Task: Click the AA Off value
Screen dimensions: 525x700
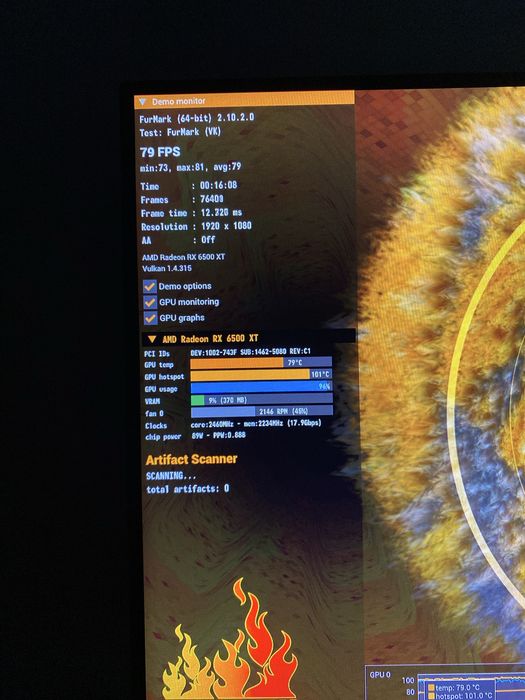Action: 208,240
